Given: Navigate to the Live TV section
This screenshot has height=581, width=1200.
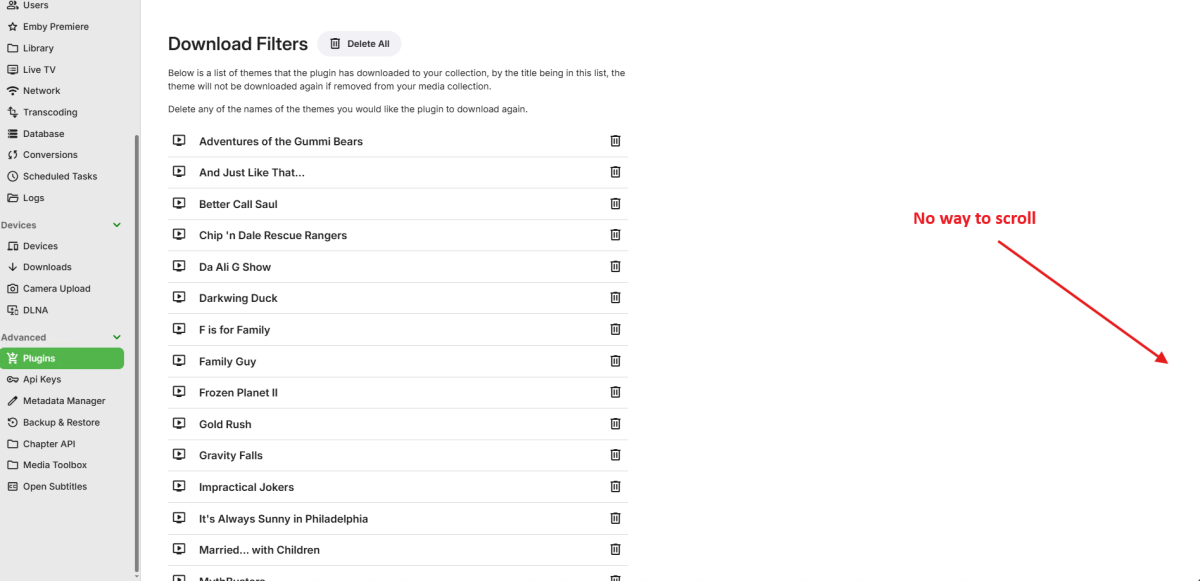Looking at the screenshot, I should [42, 69].
